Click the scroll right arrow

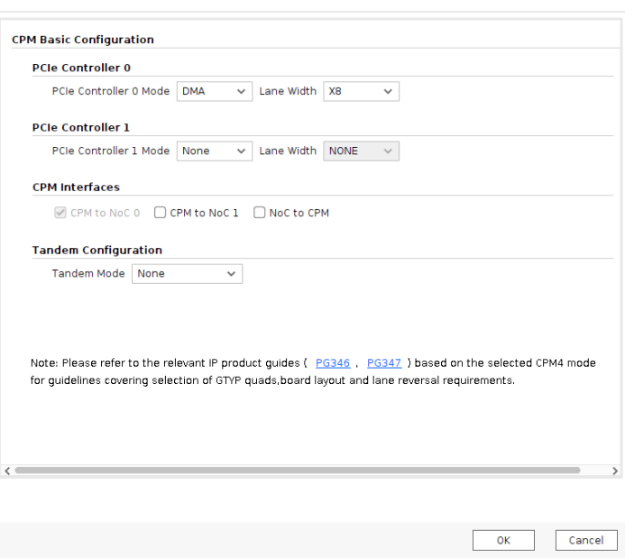point(614,470)
